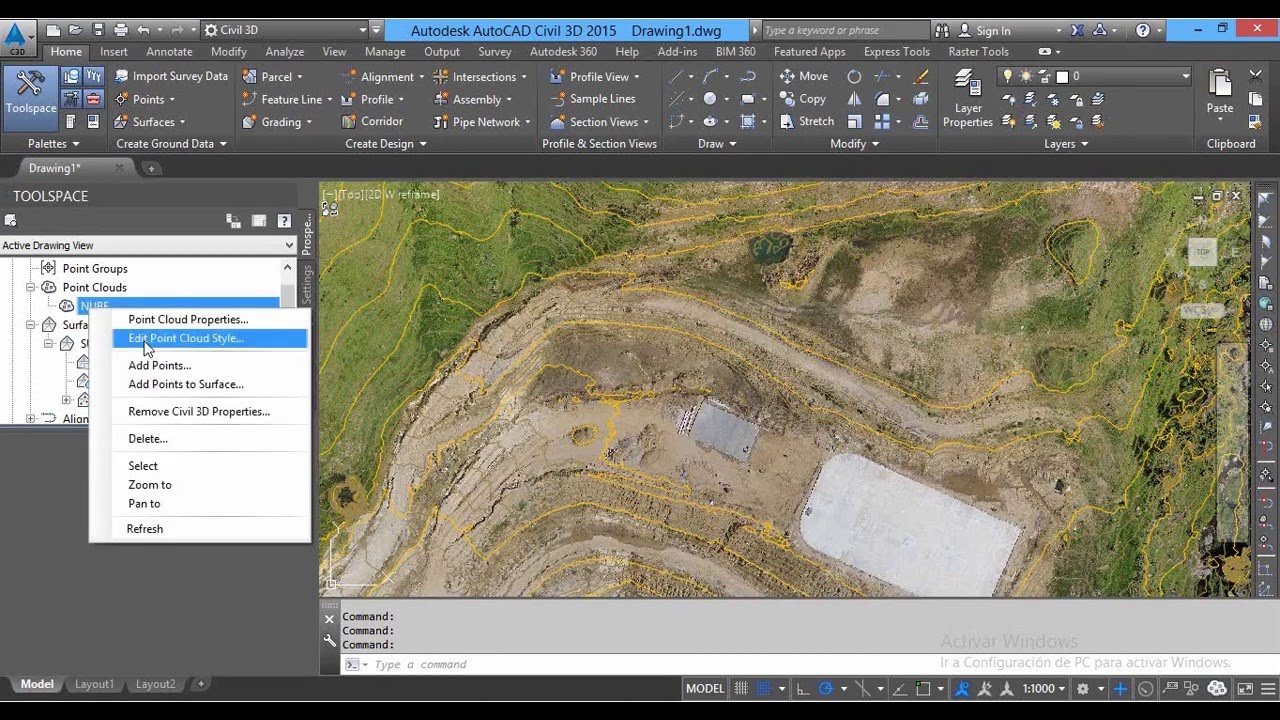This screenshot has height=720, width=1280.
Task: Expand the Points dropdown
Action: tap(171, 99)
